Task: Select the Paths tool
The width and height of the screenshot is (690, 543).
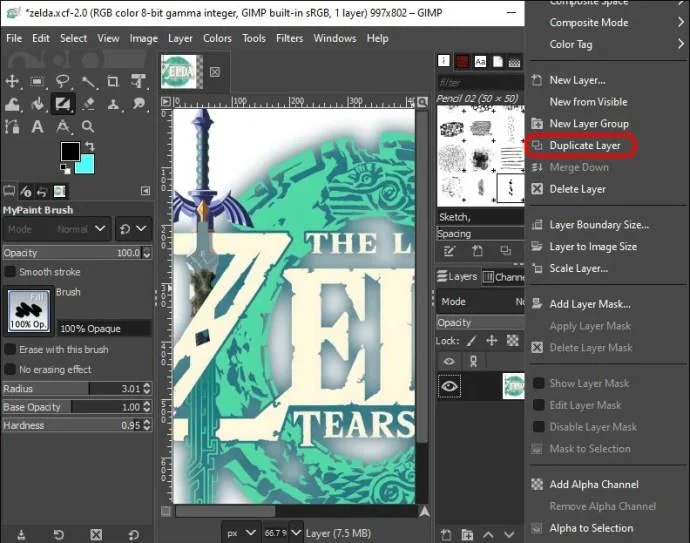Action: 12,127
